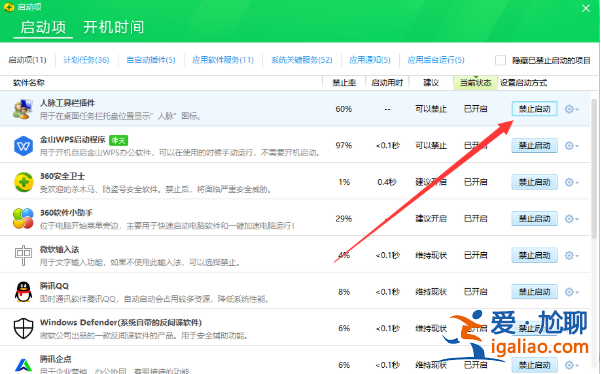This screenshot has width=601, height=374.
Task: Select the 人脉工具栏插件 name text
Action: (x=67, y=103)
